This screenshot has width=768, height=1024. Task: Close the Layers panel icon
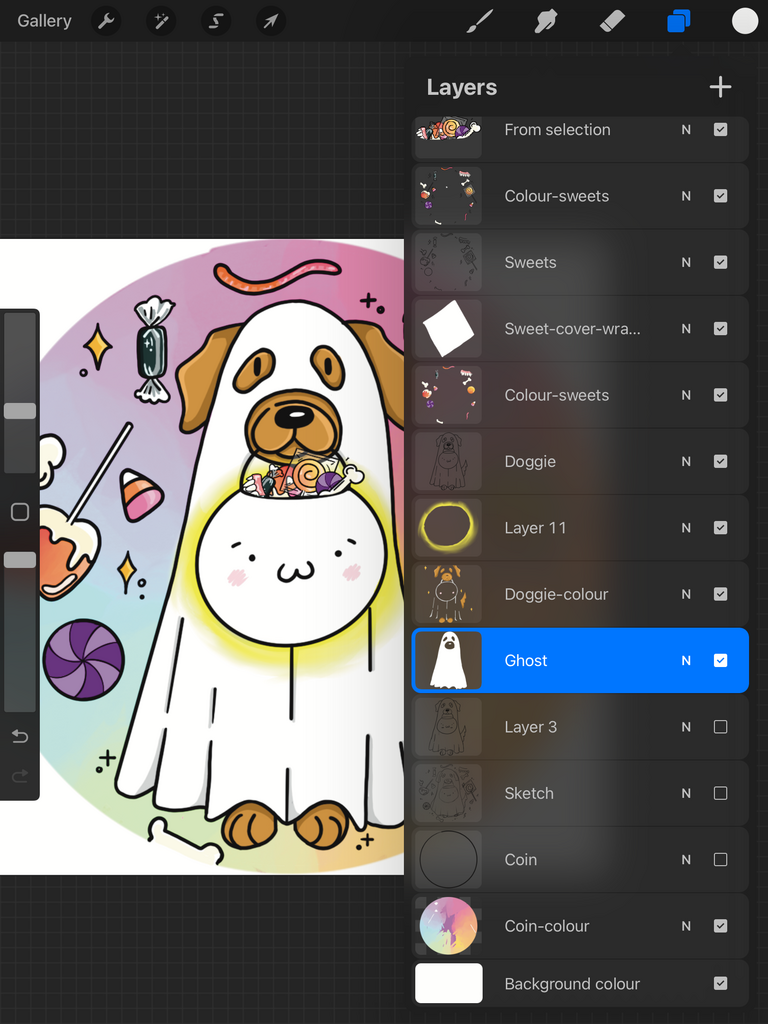[x=679, y=21]
